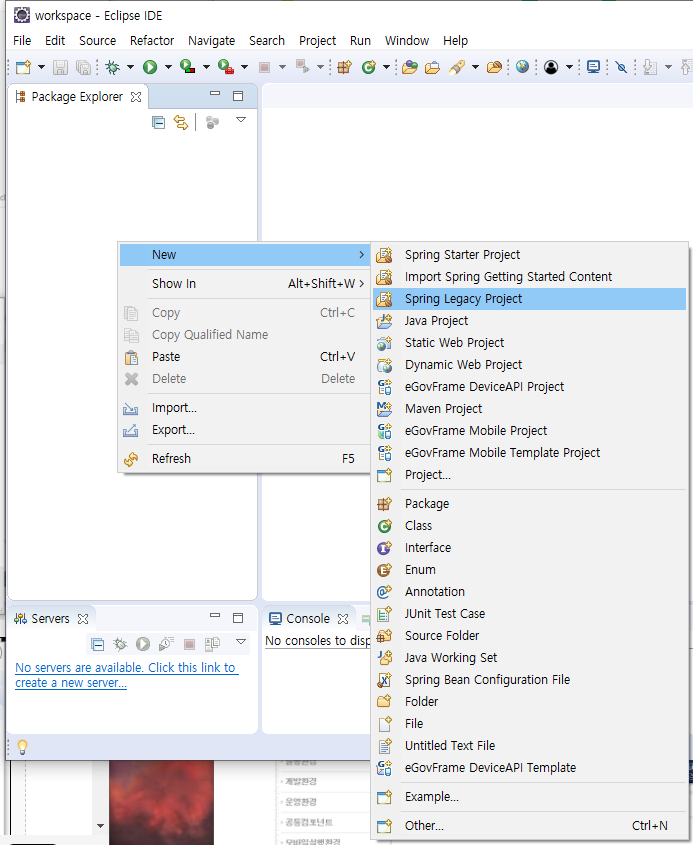Open dropdown arrow next to External Tools icon
Screen dimensions: 693x845
(x=244, y=67)
